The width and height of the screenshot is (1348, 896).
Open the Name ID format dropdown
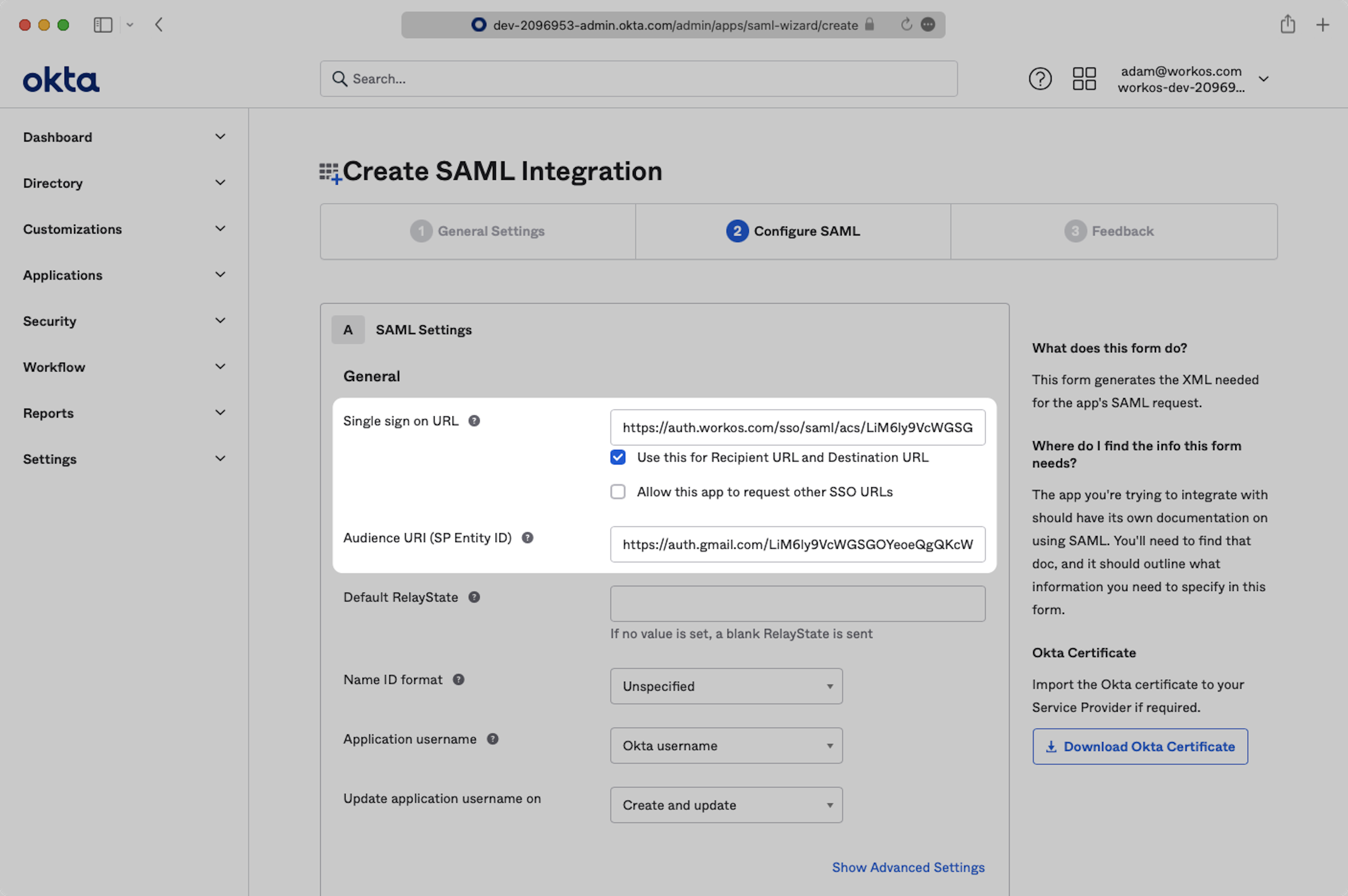pyautogui.click(x=726, y=686)
